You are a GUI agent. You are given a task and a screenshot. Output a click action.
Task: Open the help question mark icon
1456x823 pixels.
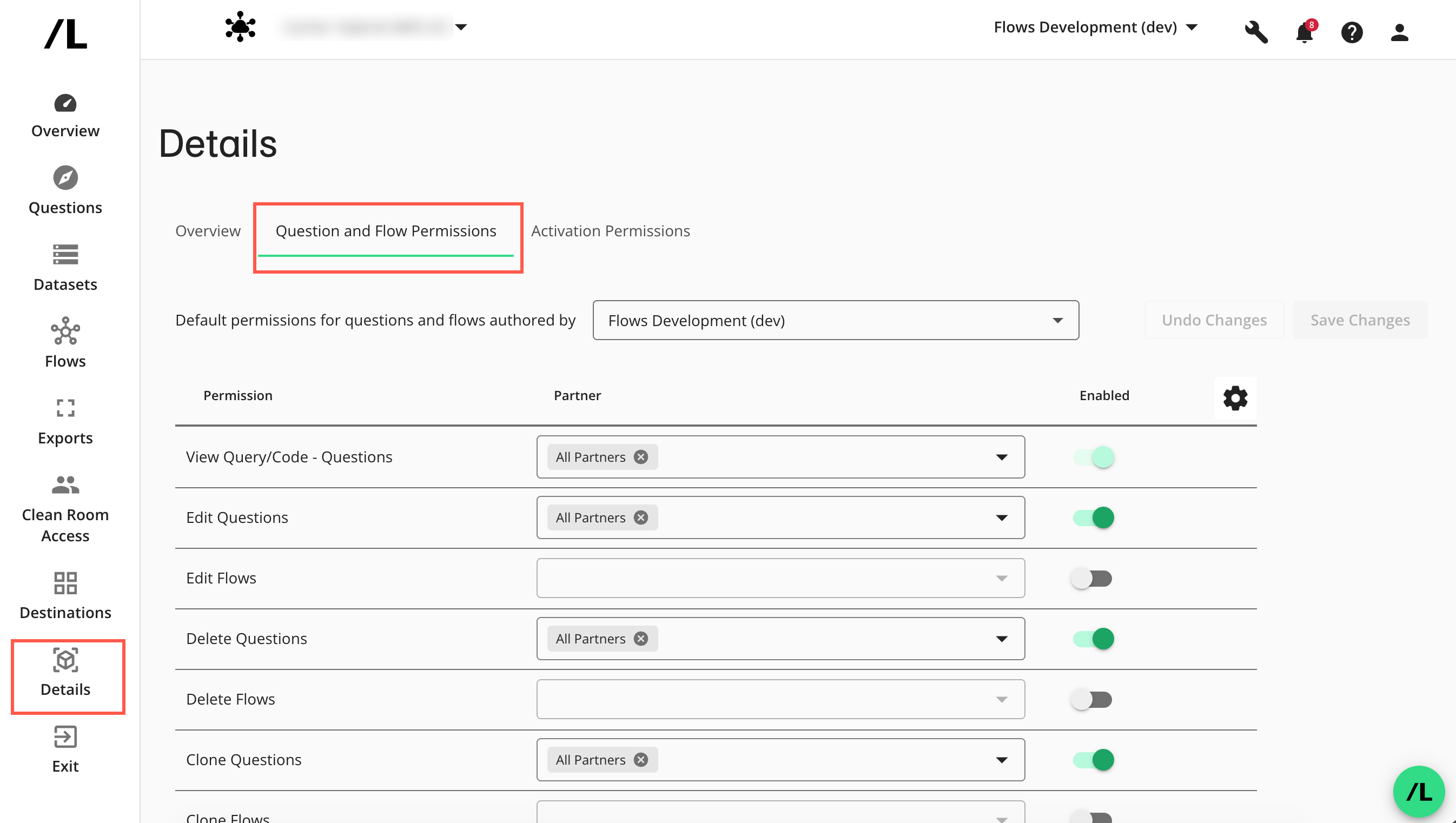tap(1352, 32)
